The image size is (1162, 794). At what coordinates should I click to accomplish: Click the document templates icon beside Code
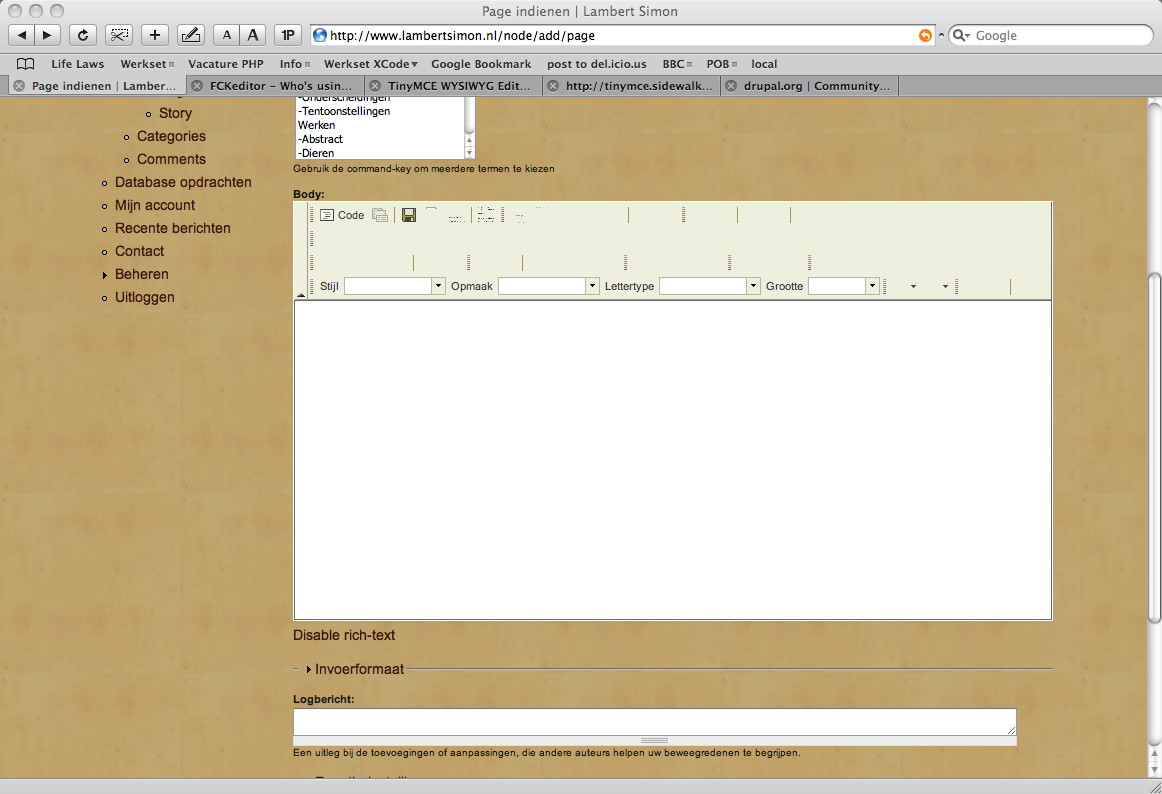point(380,215)
